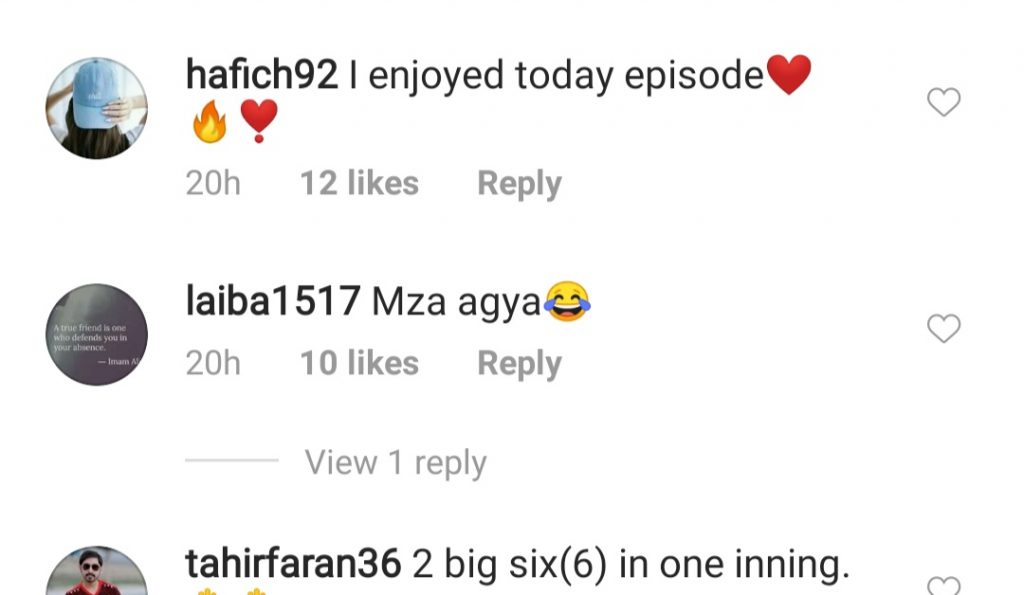
Task: Tap the '2 big six(6) in one inning' text
Action: [631, 564]
